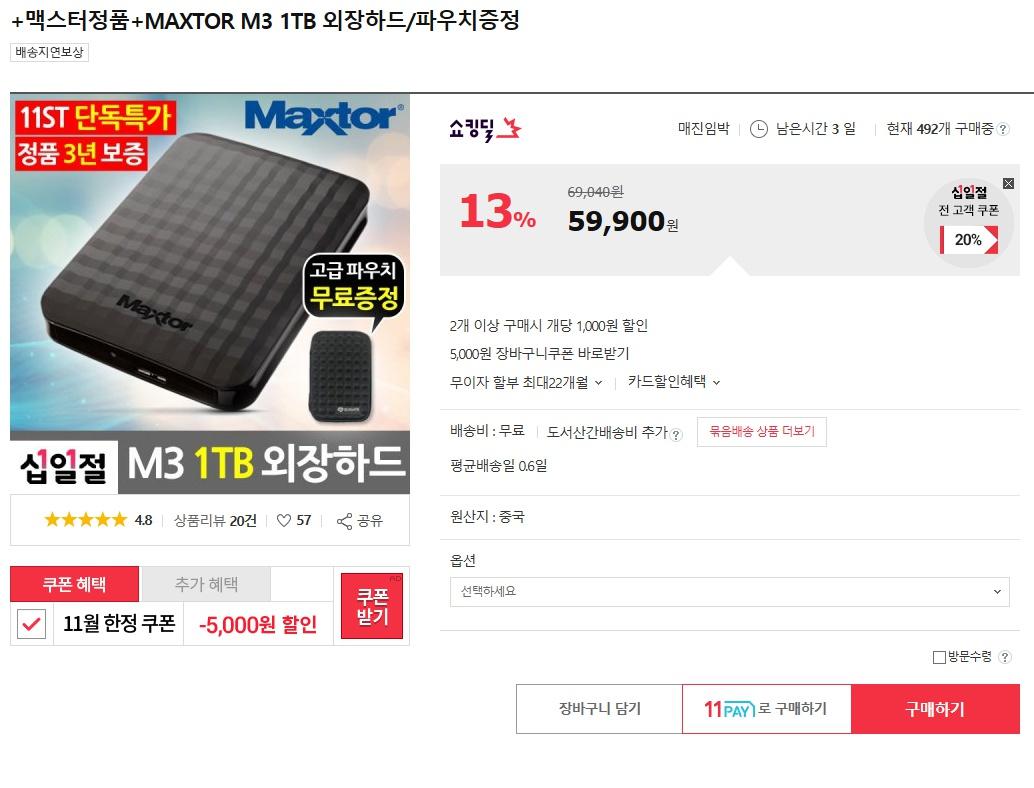Open the 옵션 선택하세요 dropdown
Viewport: 1034px width, 788px height.
pos(729,591)
